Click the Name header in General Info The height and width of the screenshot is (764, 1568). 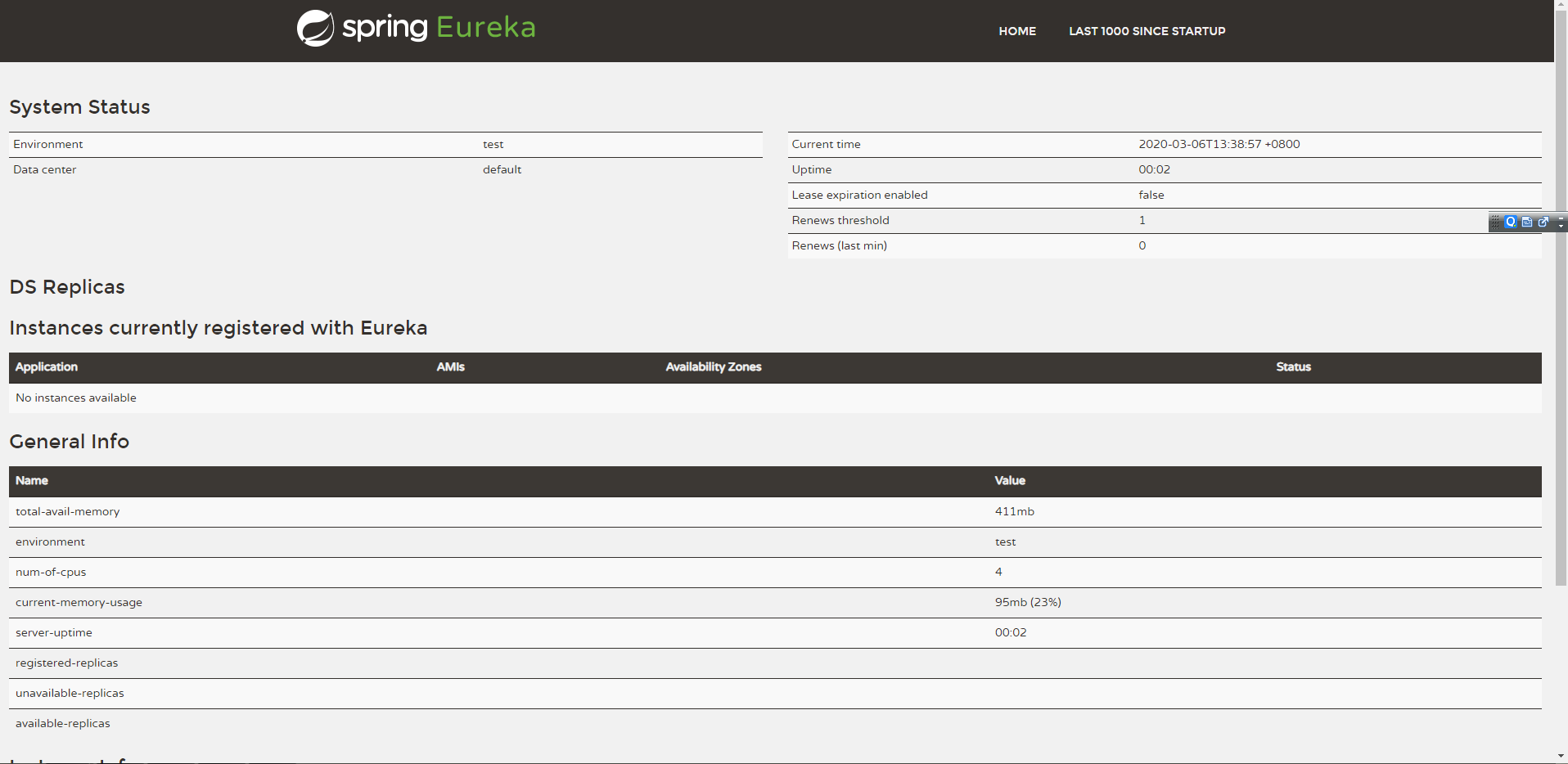(32, 481)
